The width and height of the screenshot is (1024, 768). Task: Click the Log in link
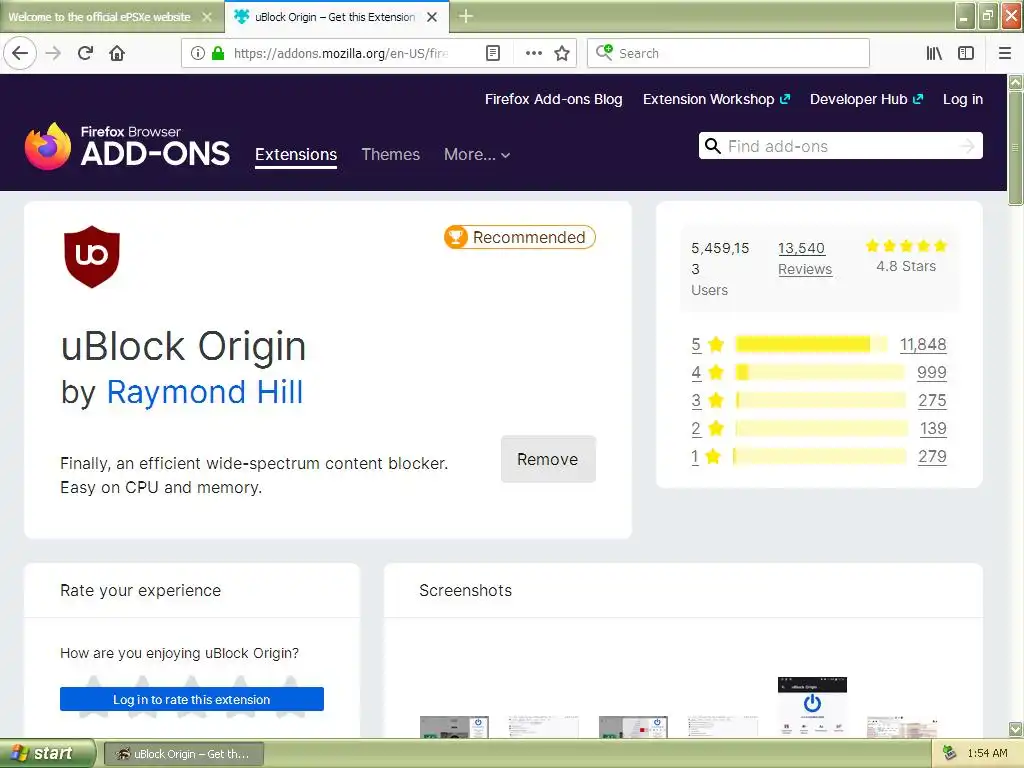pos(963,99)
